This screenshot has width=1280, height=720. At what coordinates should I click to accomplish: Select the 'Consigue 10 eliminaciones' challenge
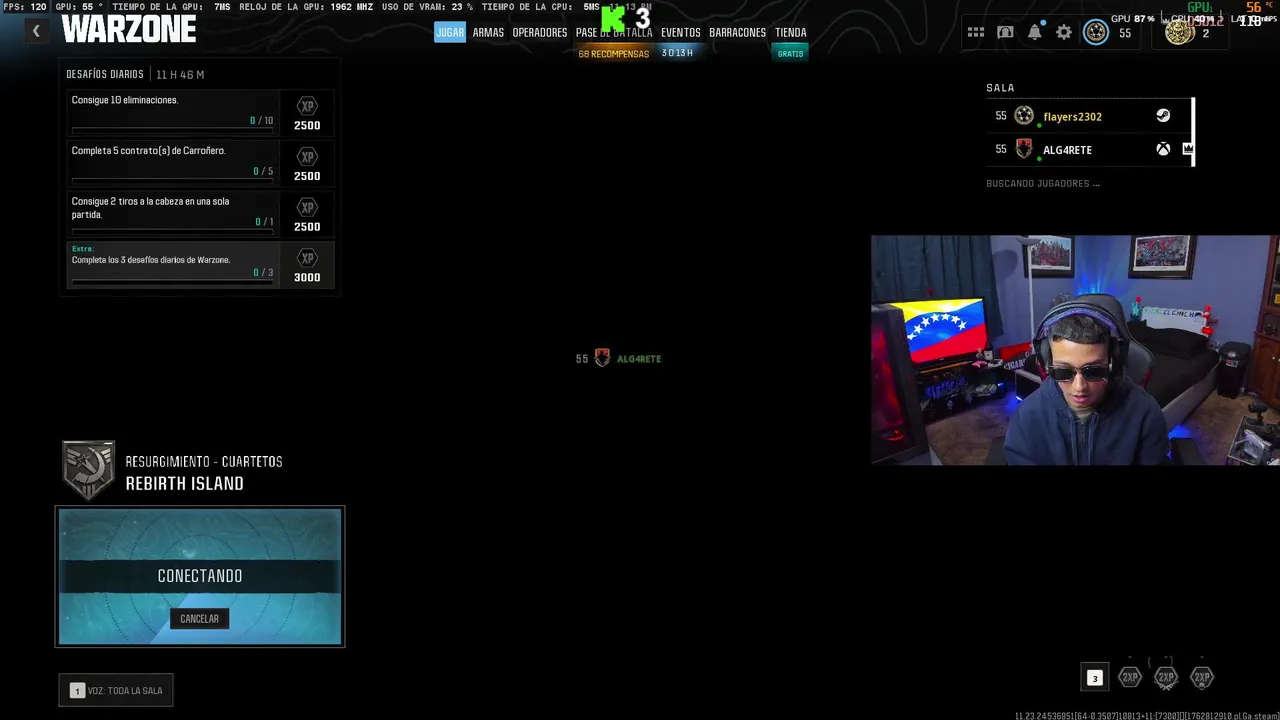[x=200, y=113]
